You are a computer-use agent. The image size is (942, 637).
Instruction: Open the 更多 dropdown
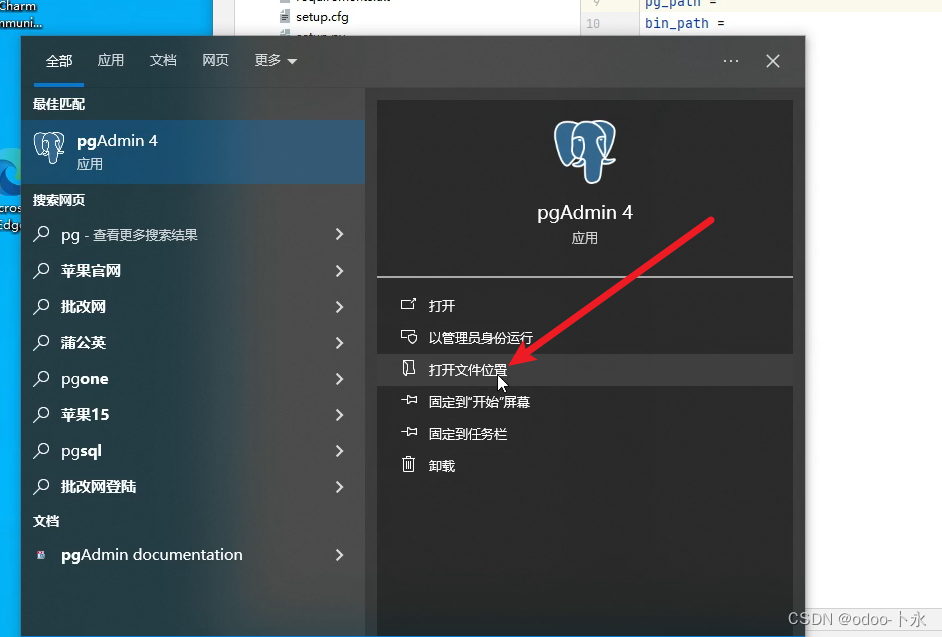(275, 60)
